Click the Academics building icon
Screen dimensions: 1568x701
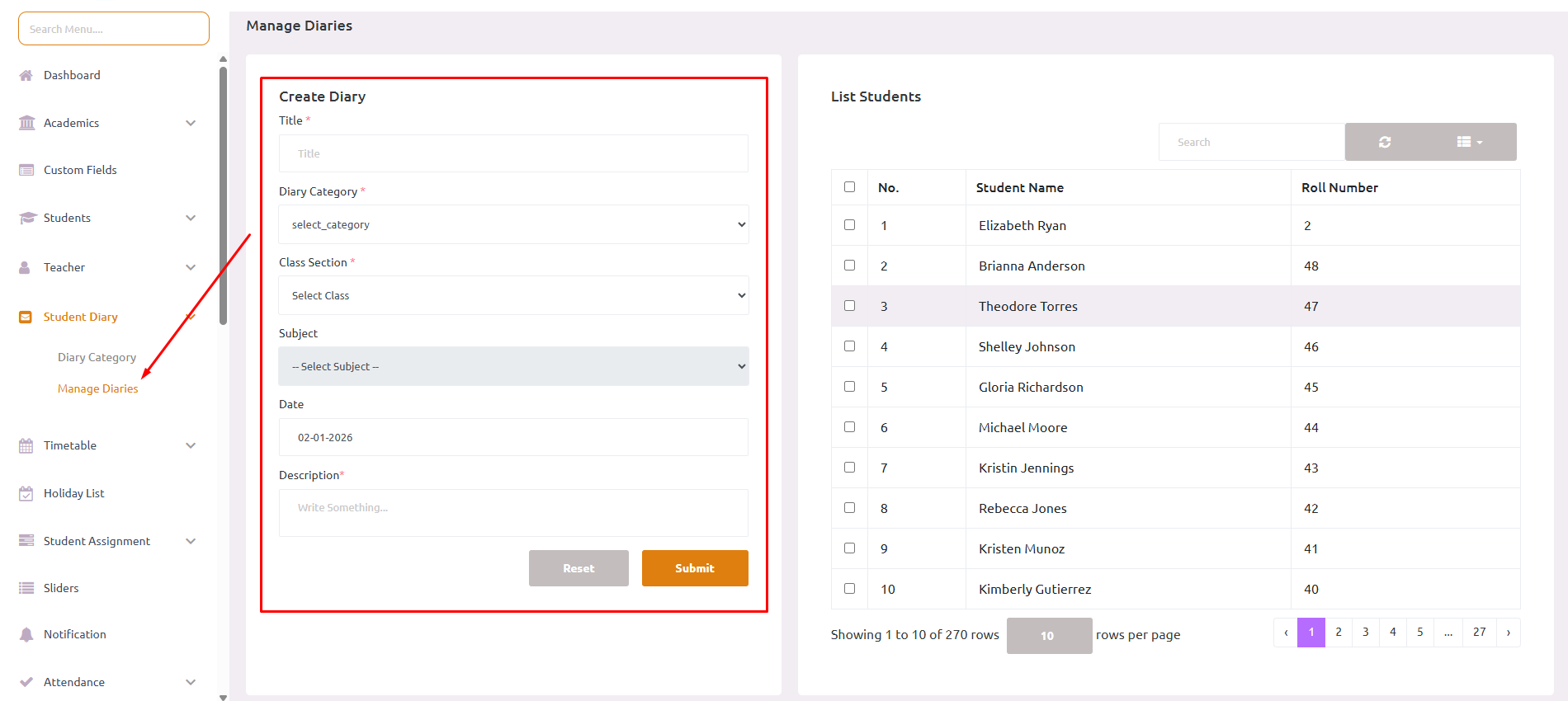(x=26, y=123)
